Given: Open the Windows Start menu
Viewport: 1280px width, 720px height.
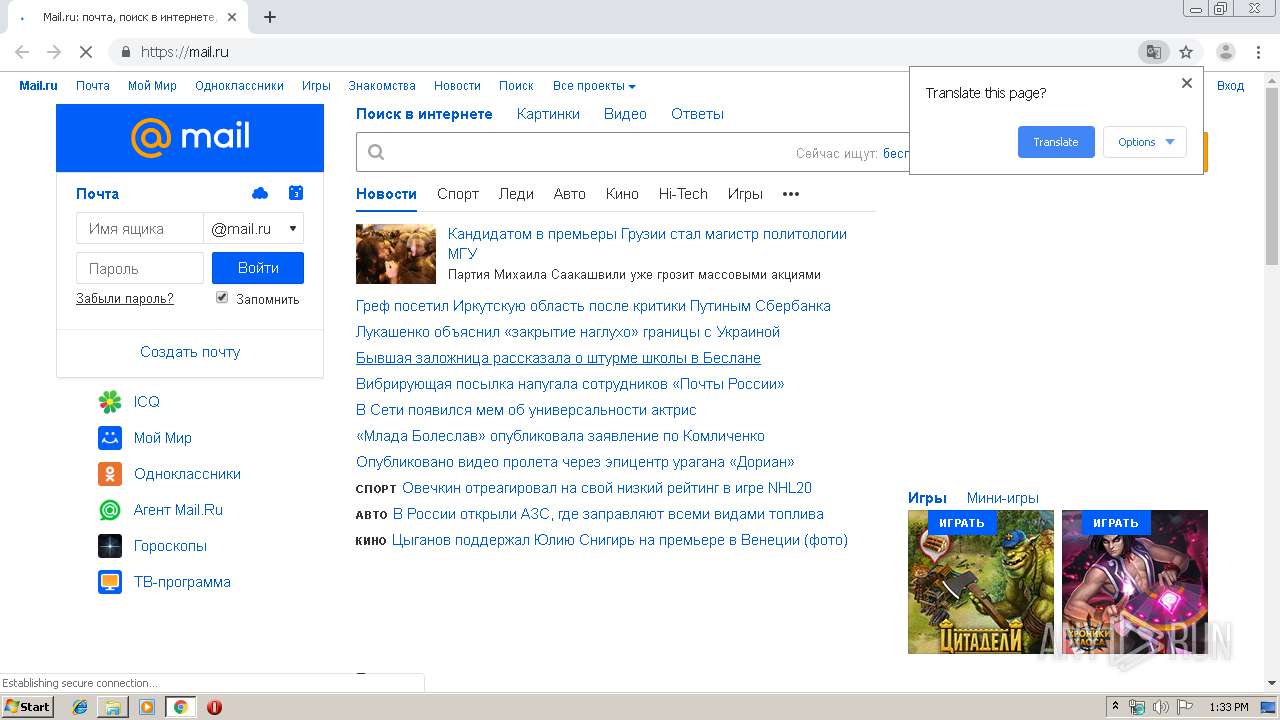Looking at the screenshot, I should pyautogui.click(x=27, y=707).
